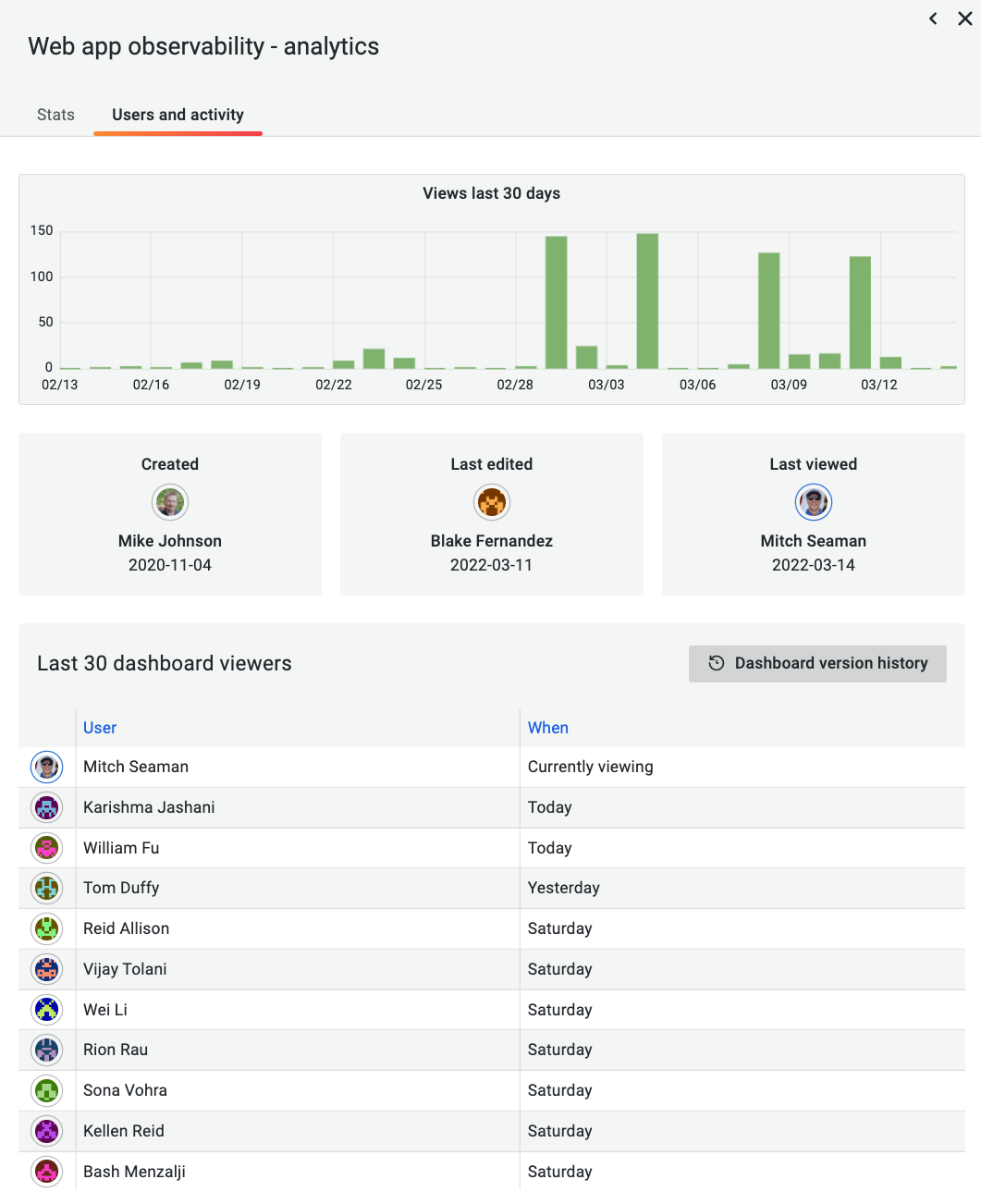
Task: Click Tom Duffy's avatar icon
Action: (47, 888)
